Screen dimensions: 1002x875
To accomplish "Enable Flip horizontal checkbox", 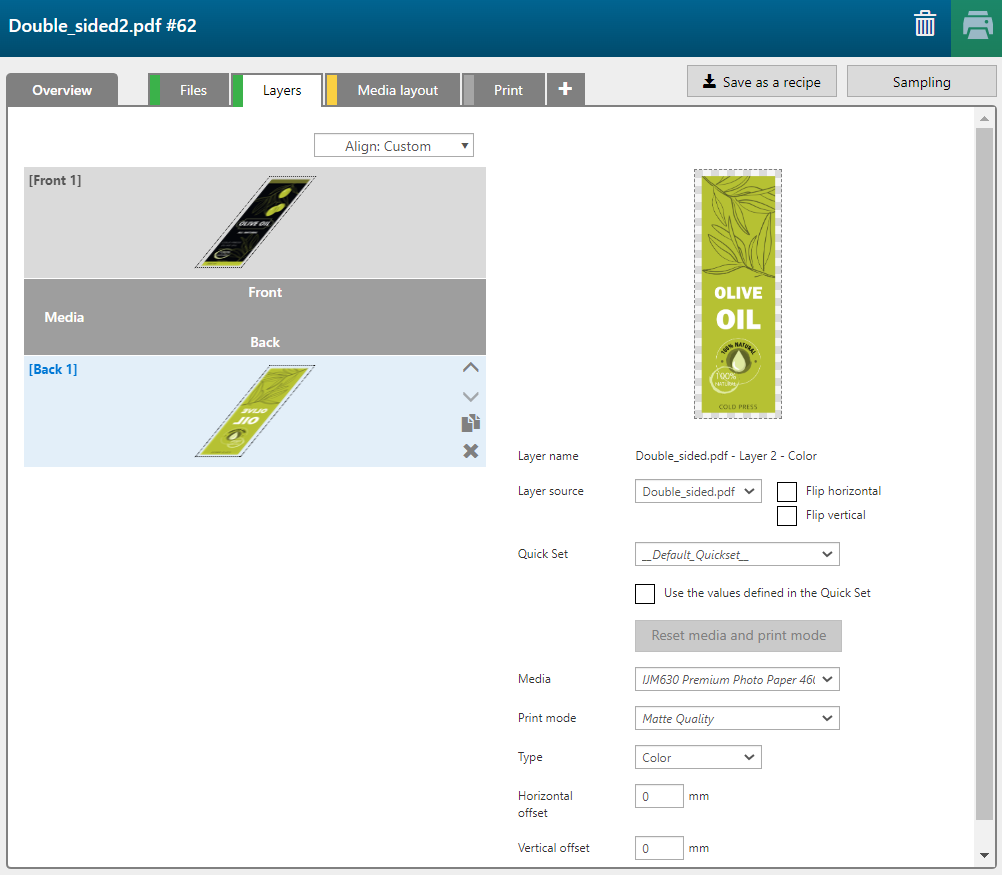I will (787, 491).
